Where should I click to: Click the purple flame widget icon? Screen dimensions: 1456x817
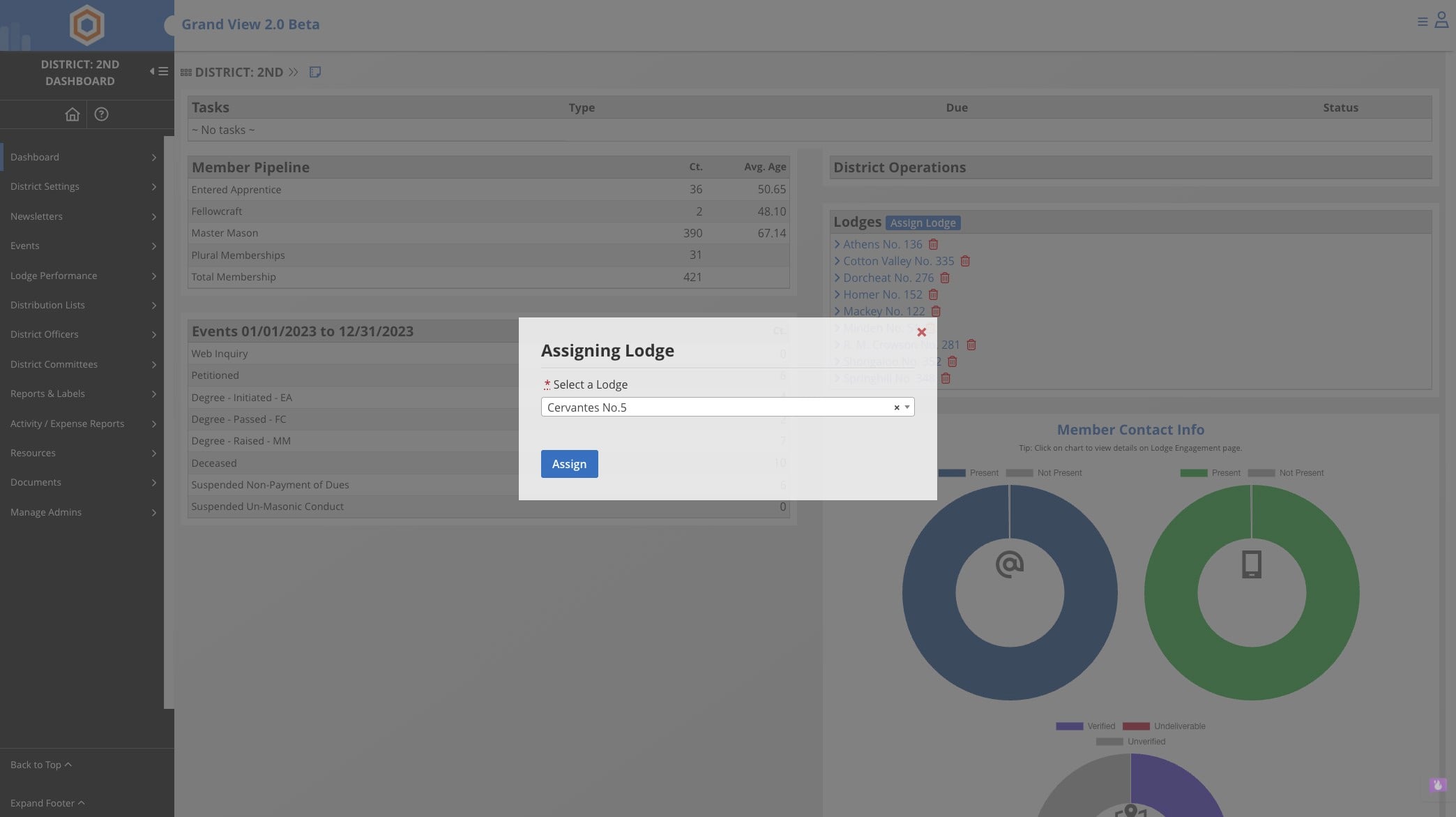coord(1437,785)
